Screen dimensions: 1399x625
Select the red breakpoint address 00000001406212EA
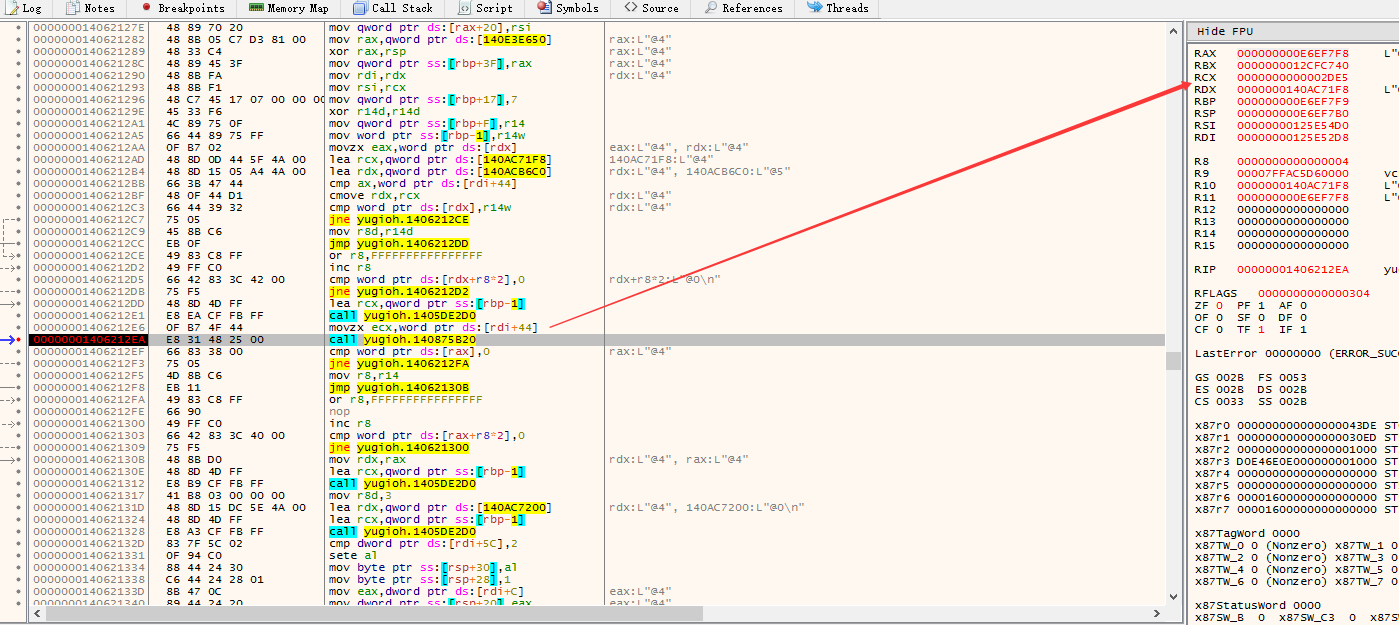[x=89, y=339]
